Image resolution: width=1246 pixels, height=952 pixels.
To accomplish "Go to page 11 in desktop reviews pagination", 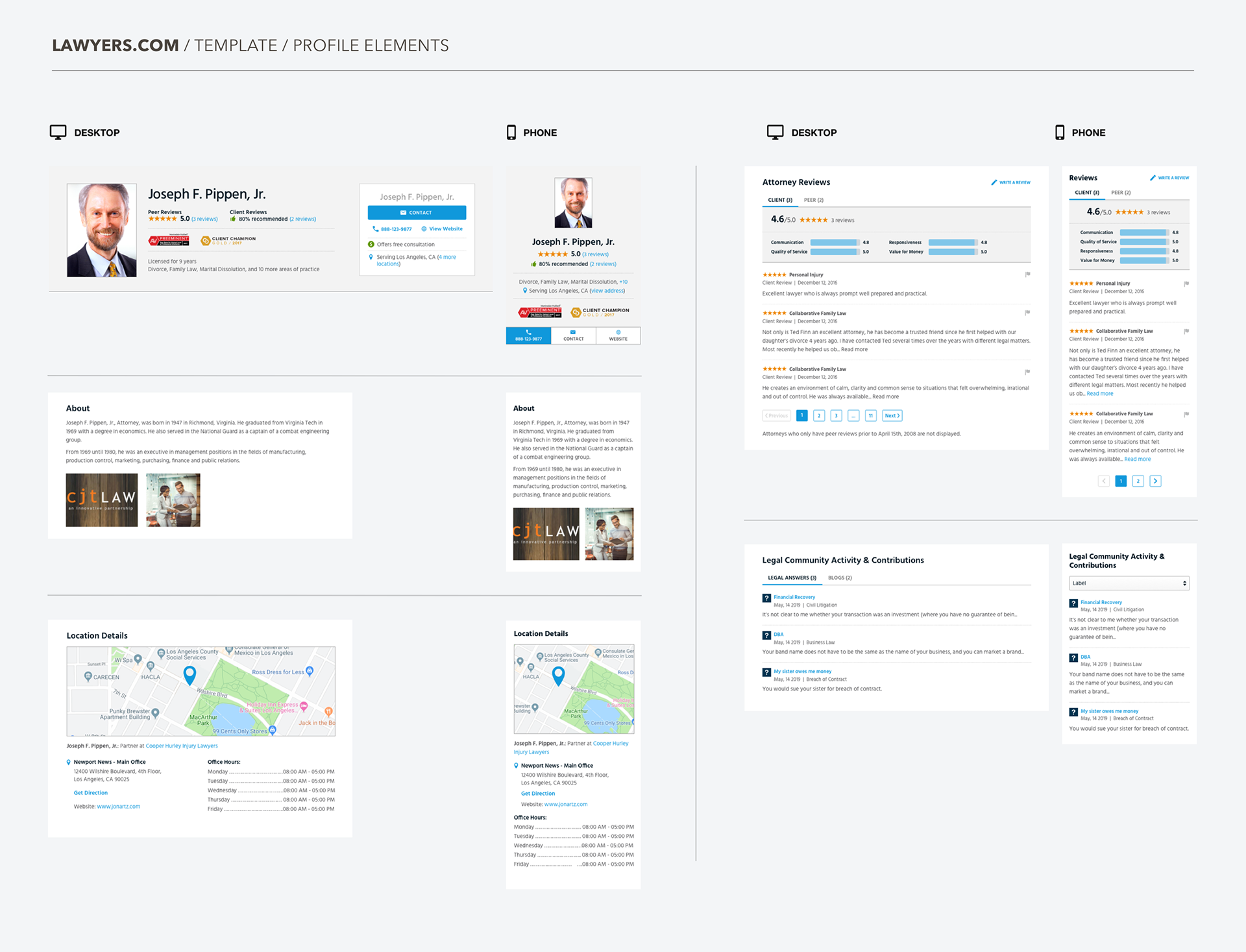I will coord(871,416).
